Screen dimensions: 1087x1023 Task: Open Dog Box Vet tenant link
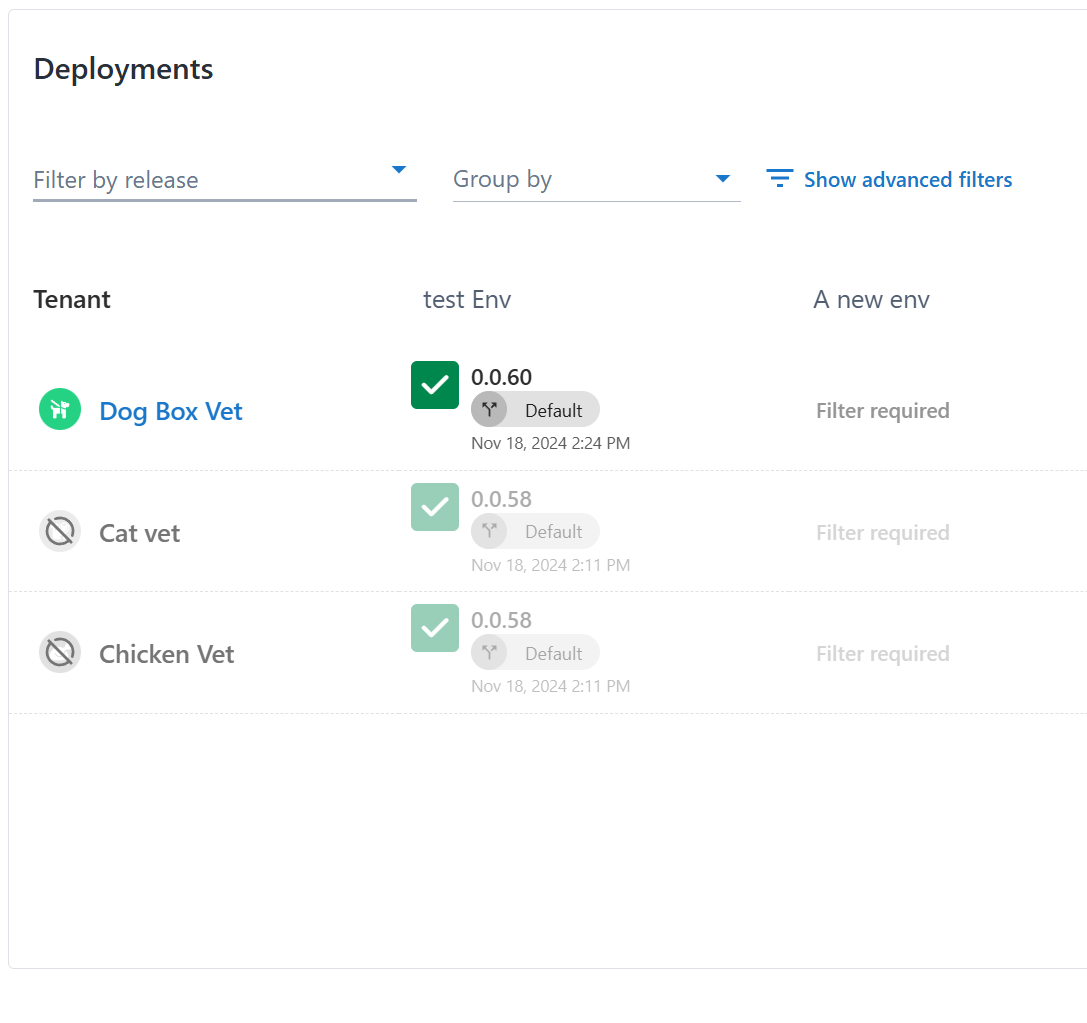click(x=170, y=410)
